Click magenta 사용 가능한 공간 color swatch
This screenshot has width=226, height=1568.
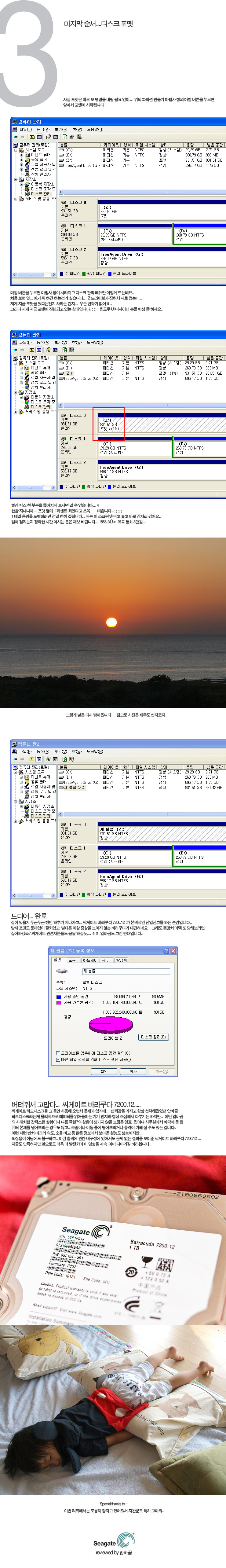[x=59, y=1002]
